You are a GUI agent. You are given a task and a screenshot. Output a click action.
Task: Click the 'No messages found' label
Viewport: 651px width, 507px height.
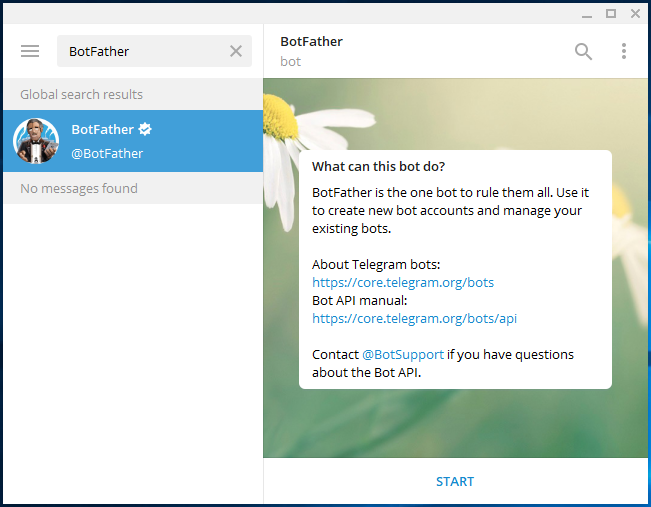click(x=79, y=189)
